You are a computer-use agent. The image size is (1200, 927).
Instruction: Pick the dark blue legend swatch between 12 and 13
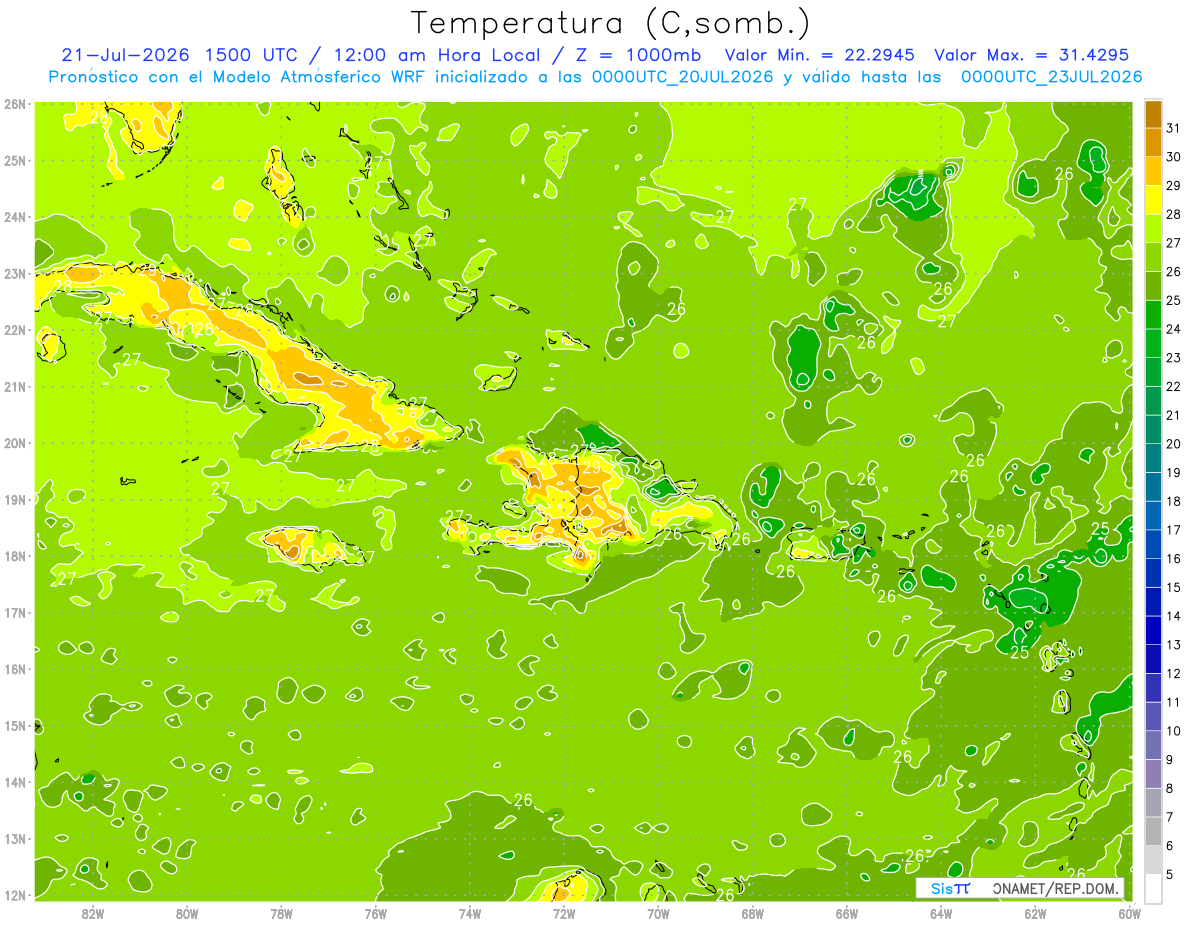pyautogui.click(x=1153, y=659)
